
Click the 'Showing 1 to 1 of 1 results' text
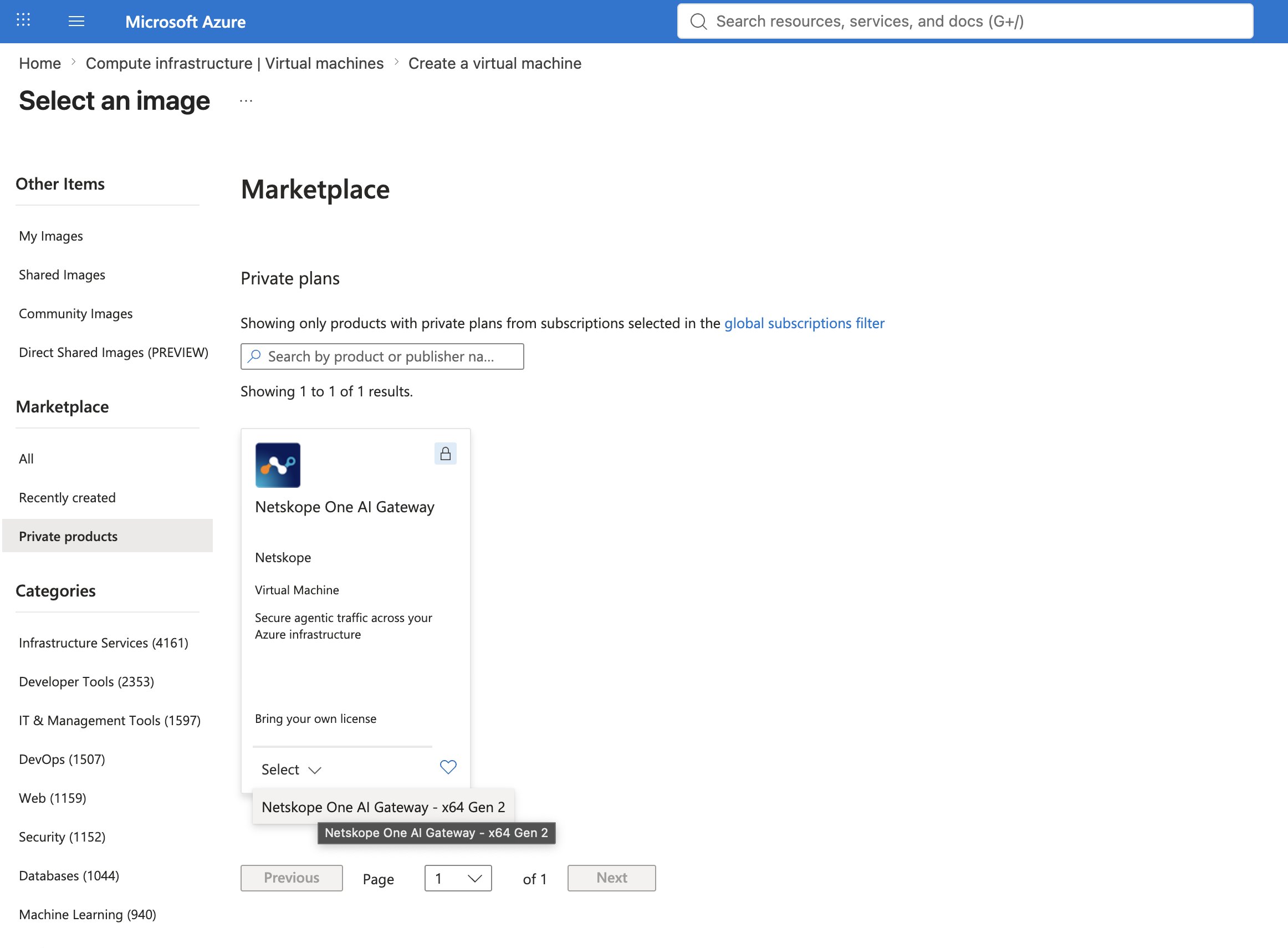click(x=326, y=391)
